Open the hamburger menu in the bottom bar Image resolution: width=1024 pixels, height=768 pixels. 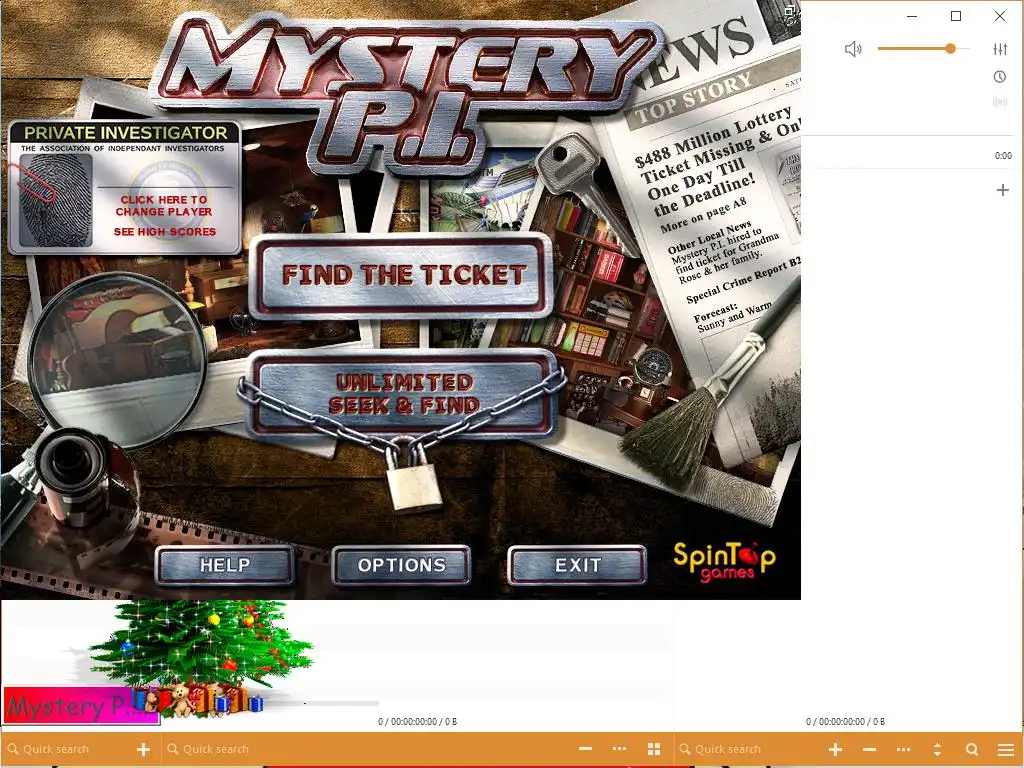point(1006,749)
